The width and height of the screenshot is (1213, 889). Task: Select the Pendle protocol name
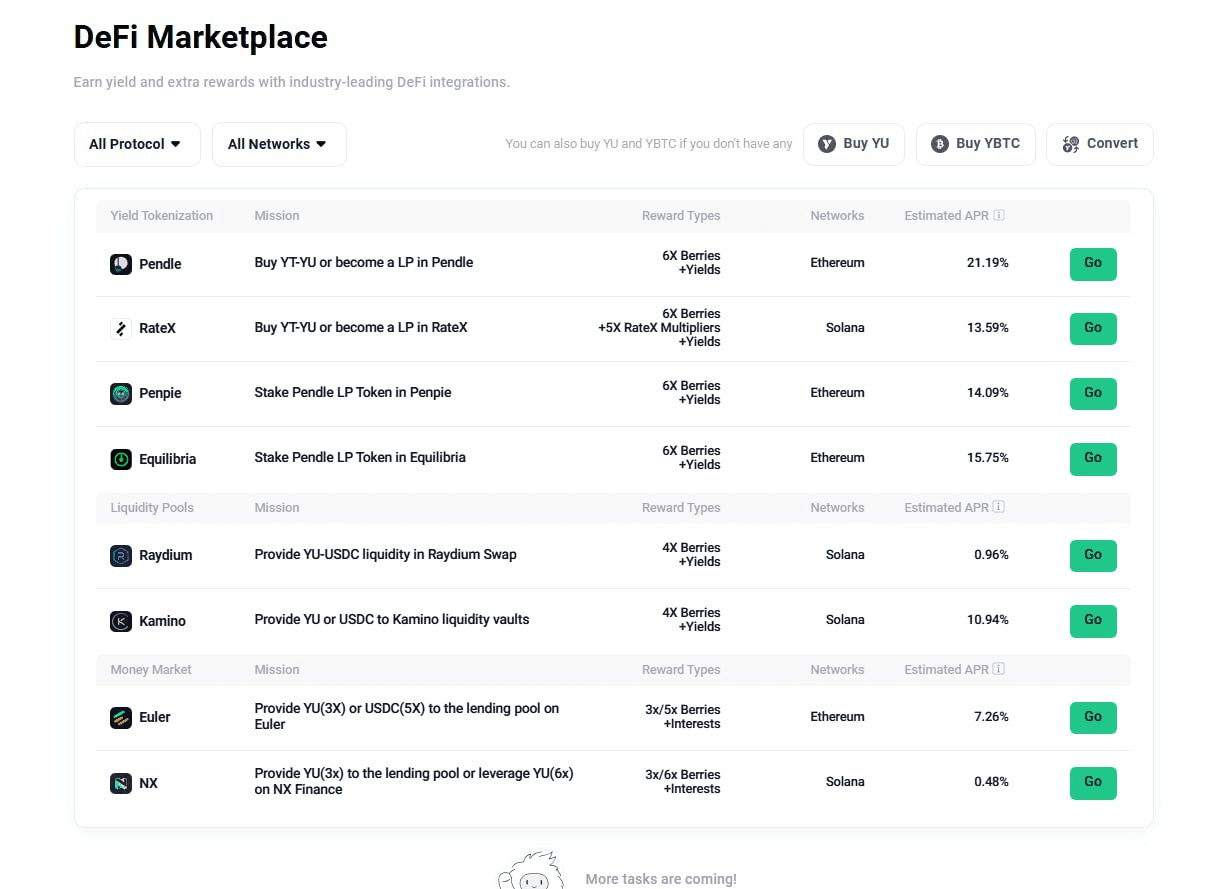(160, 264)
